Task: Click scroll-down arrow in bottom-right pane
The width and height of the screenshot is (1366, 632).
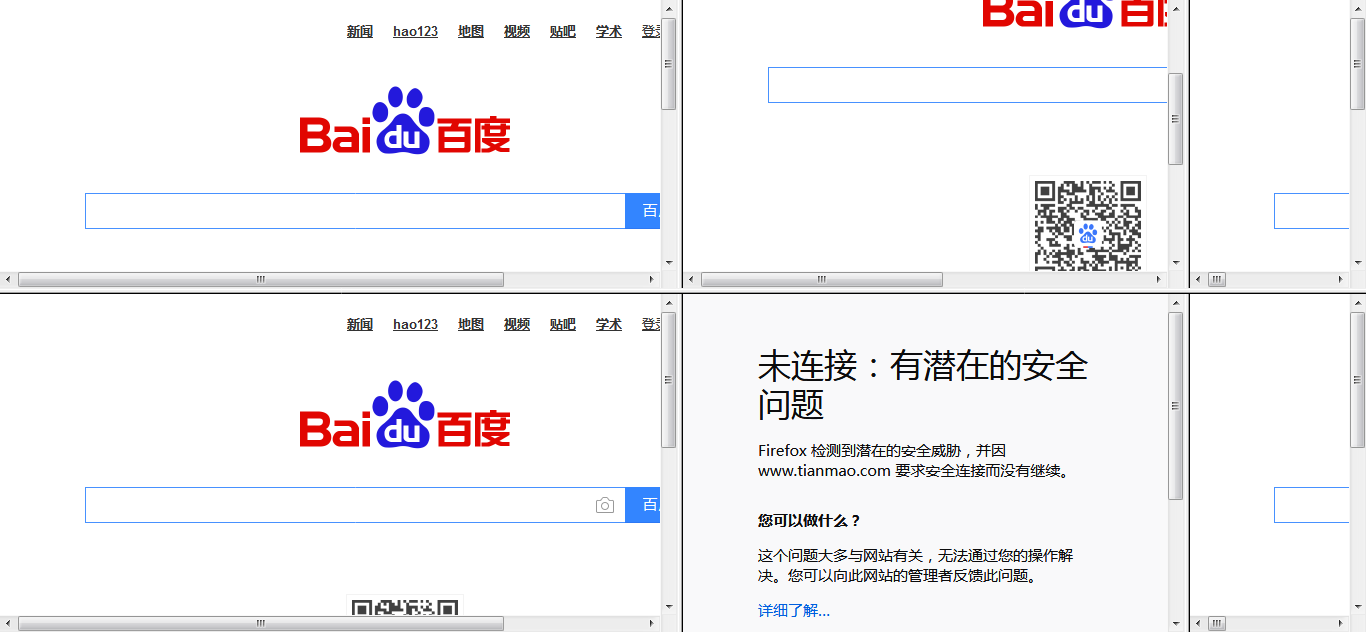Action: [x=1358, y=607]
